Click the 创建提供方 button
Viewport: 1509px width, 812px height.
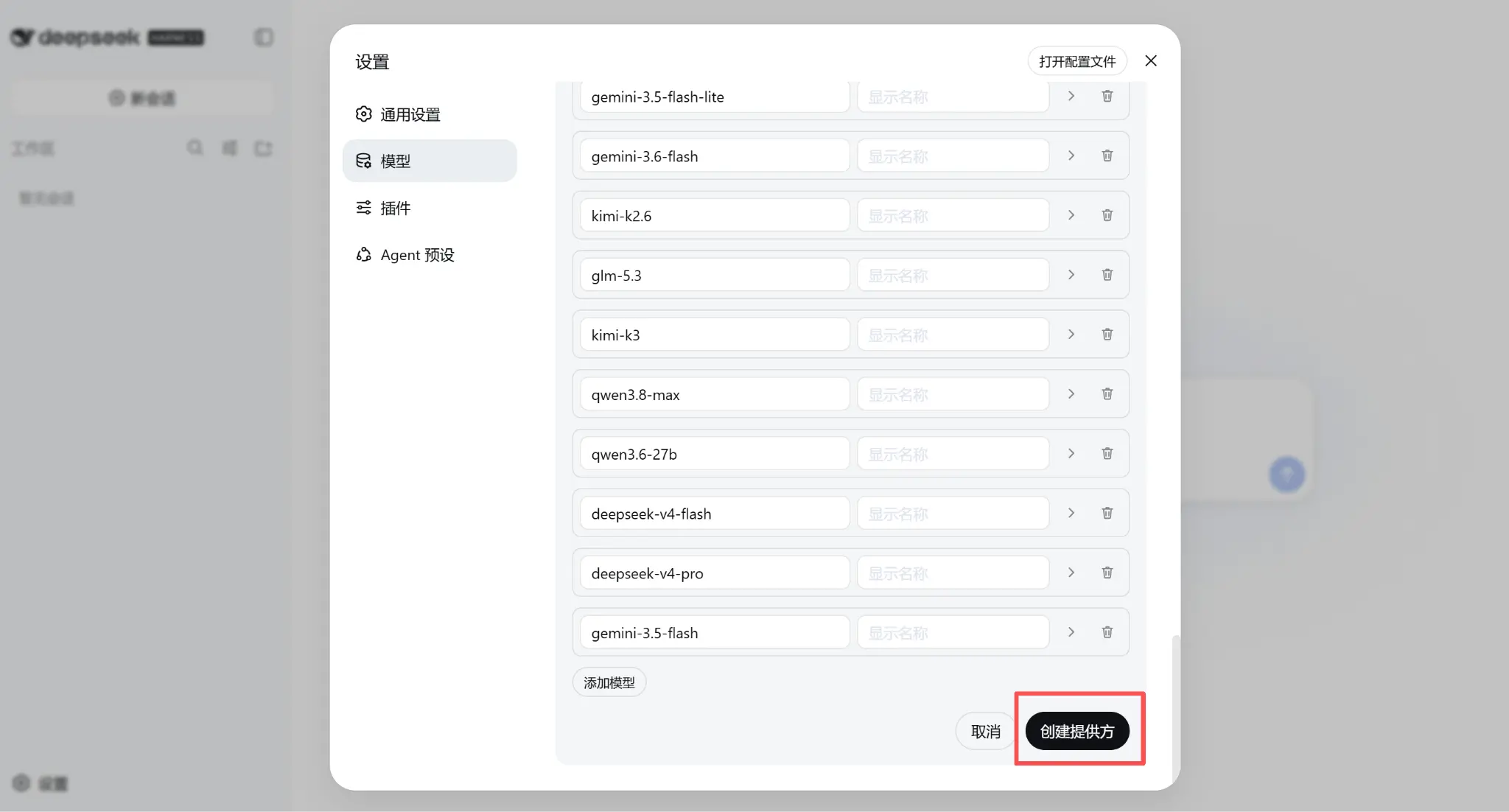pos(1076,731)
